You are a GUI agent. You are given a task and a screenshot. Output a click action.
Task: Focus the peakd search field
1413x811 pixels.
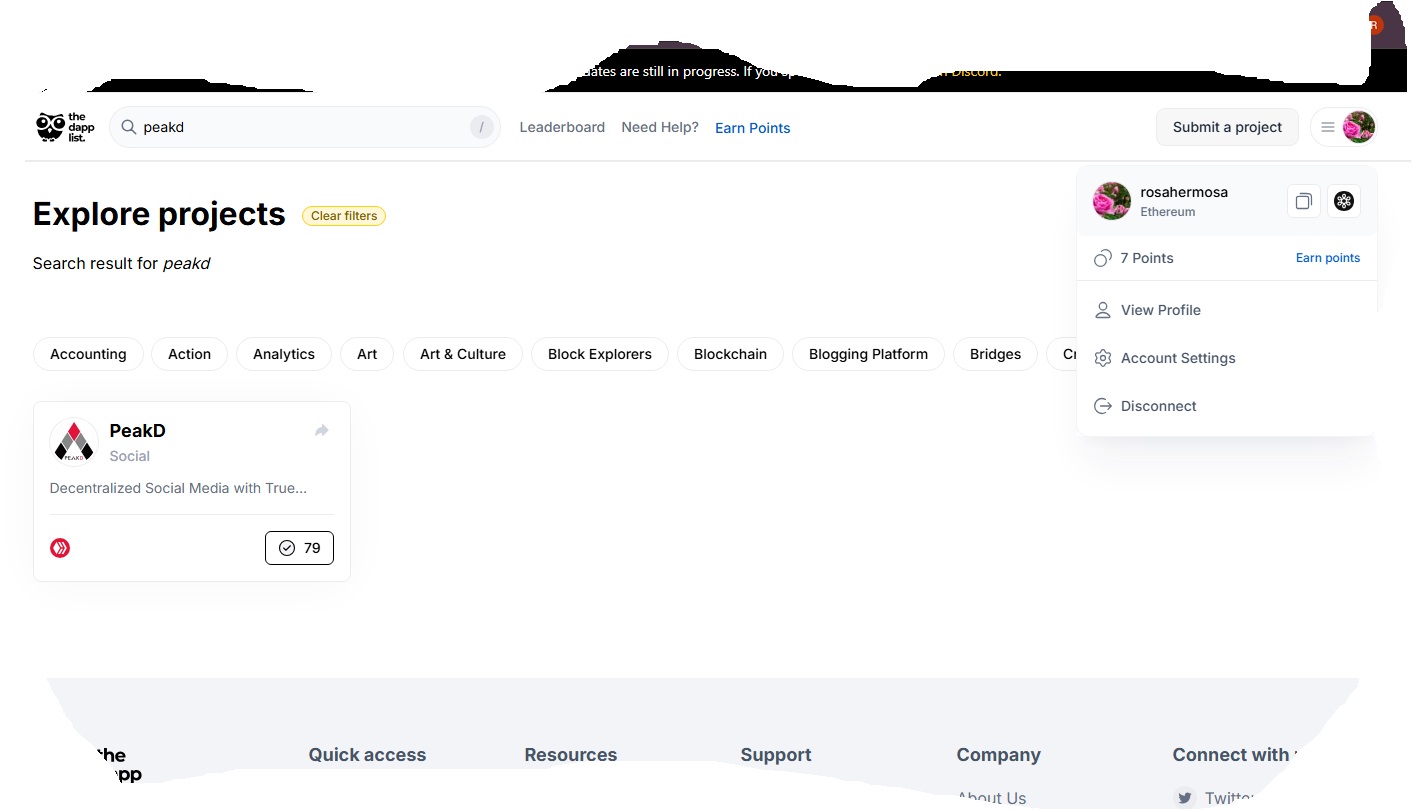click(x=304, y=127)
